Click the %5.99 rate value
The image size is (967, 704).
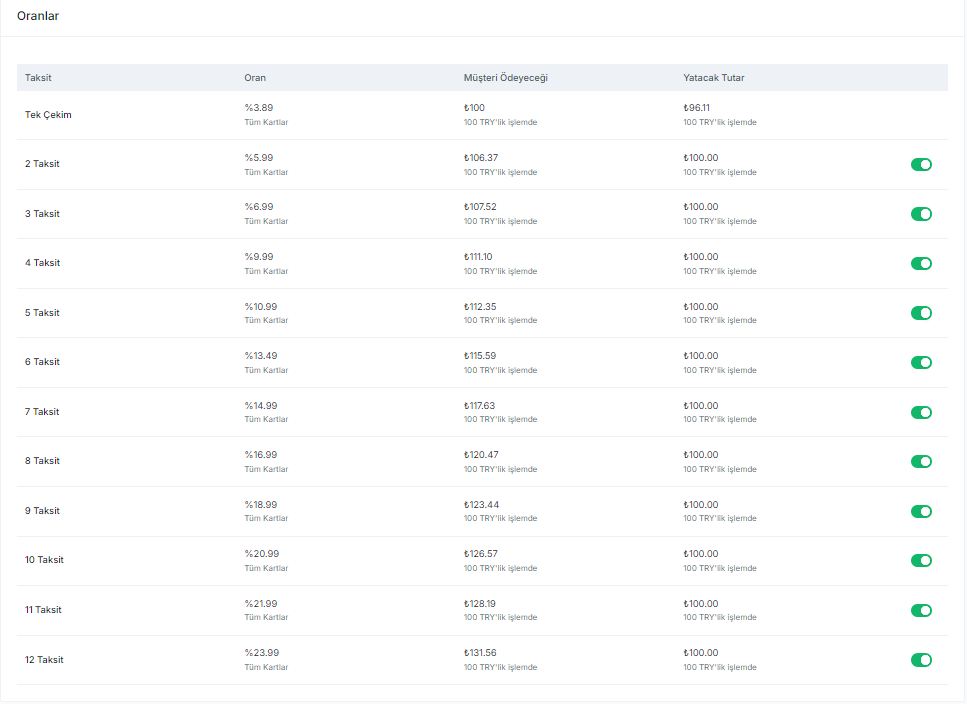(x=258, y=158)
